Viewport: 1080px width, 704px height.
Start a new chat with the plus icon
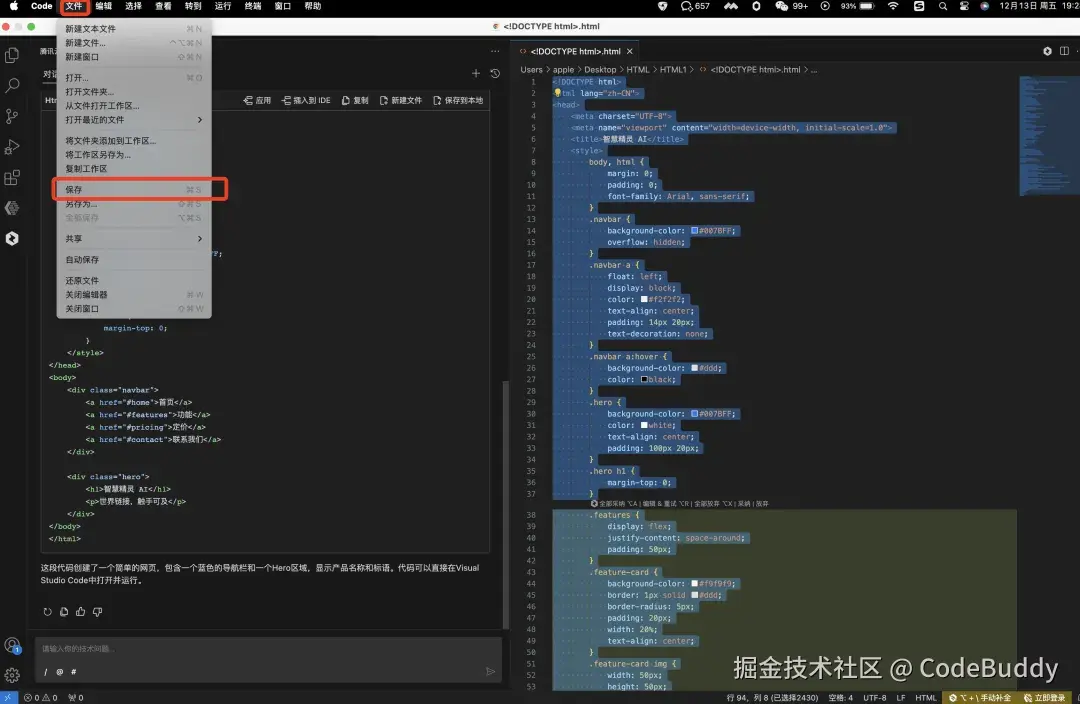(x=475, y=73)
